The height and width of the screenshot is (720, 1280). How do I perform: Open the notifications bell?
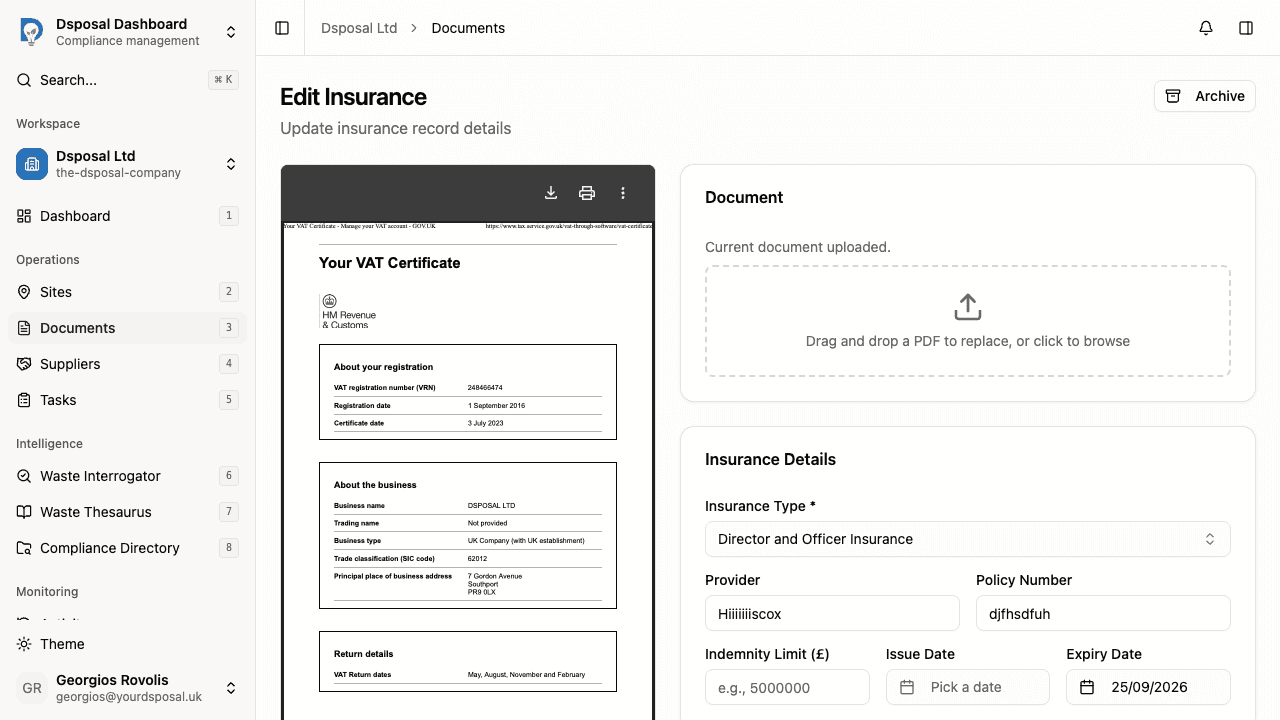click(1205, 28)
